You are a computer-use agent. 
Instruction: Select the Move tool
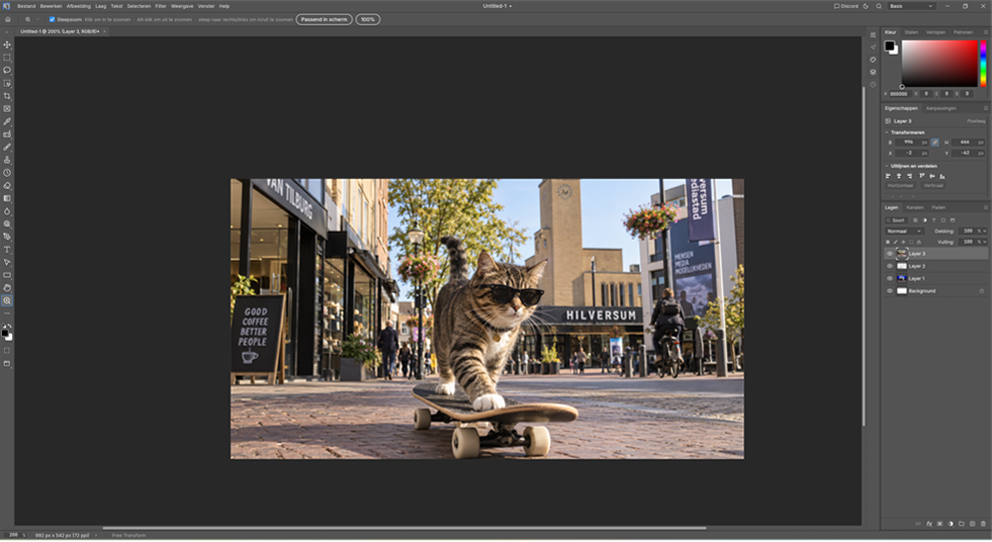click(x=7, y=45)
